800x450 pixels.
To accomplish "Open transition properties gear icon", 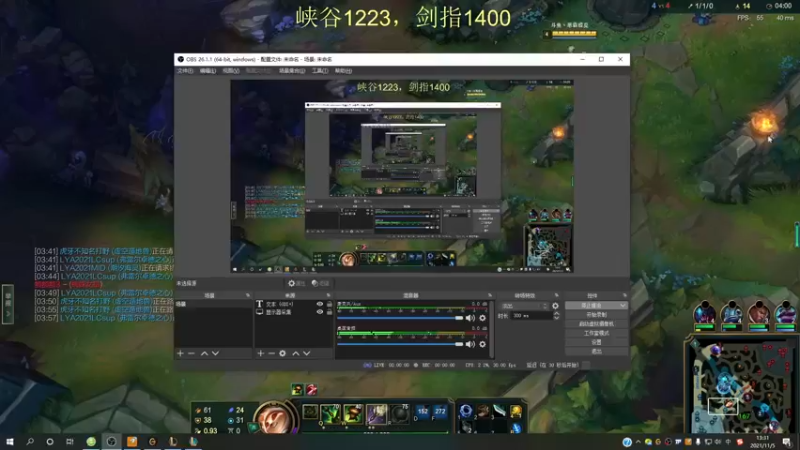I will [x=556, y=306].
